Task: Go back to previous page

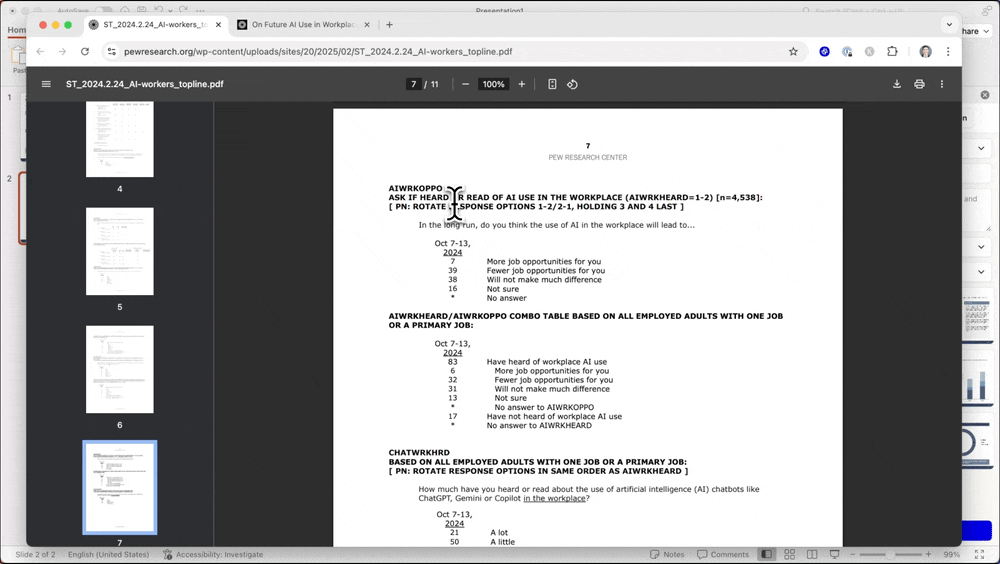Action: pyautogui.click(x=40, y=52)
